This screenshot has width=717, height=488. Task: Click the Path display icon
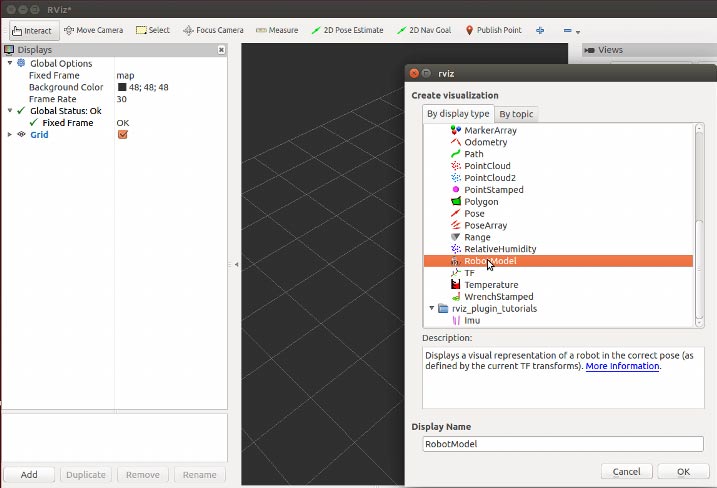(x=455, y=154)
